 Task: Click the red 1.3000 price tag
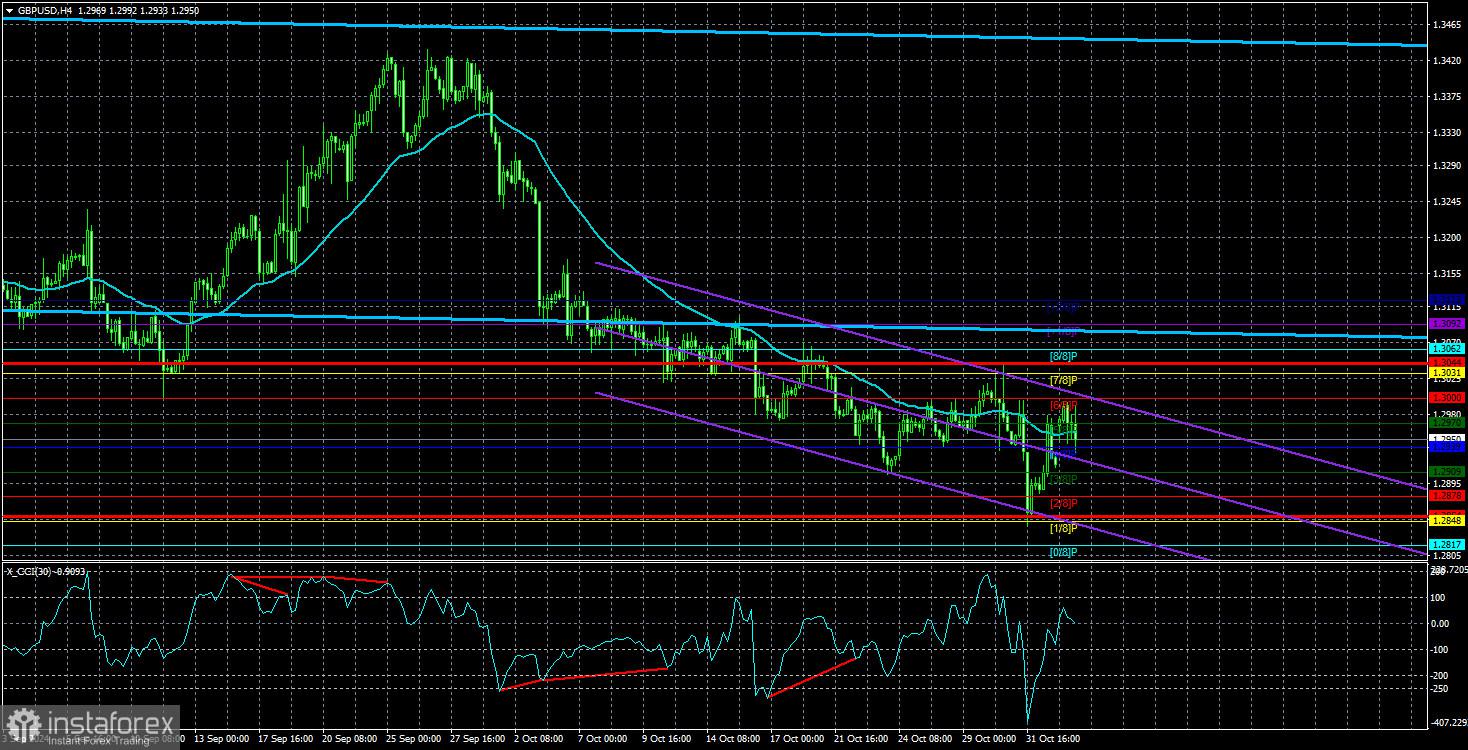pyautogui.click(x=1447, y=398)
